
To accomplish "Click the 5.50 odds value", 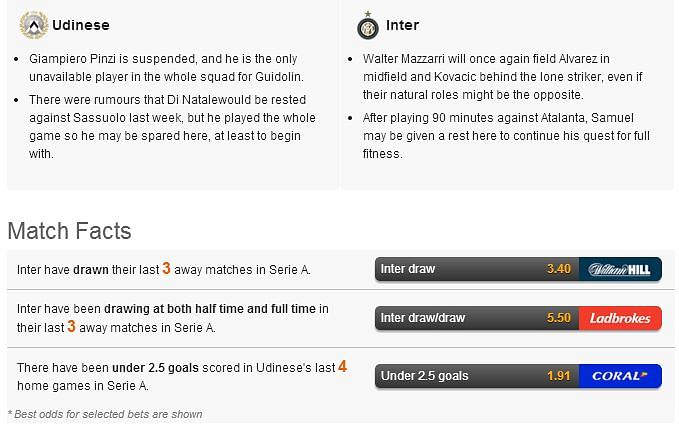I will pos(559,318).
